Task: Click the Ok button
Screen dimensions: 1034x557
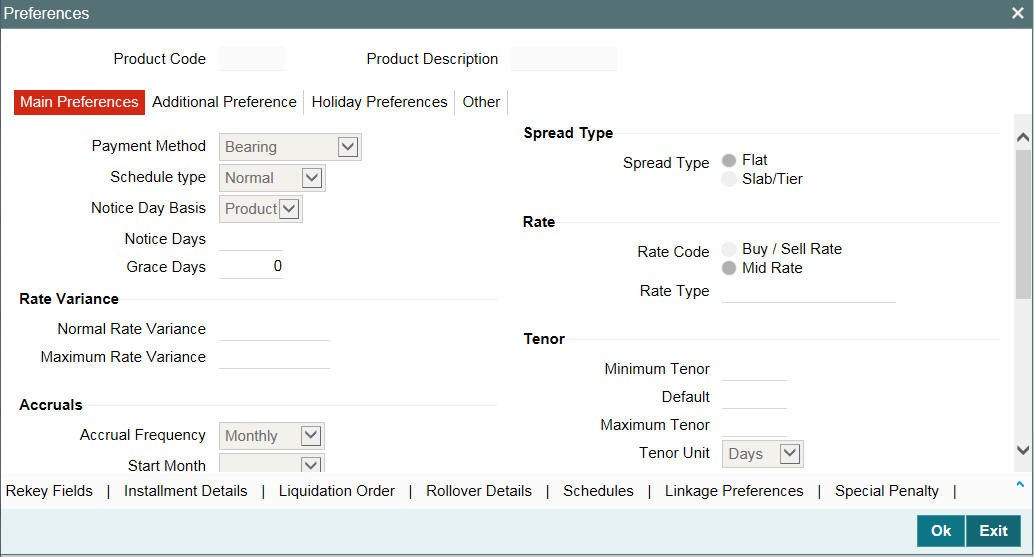Action: point(941,531)
